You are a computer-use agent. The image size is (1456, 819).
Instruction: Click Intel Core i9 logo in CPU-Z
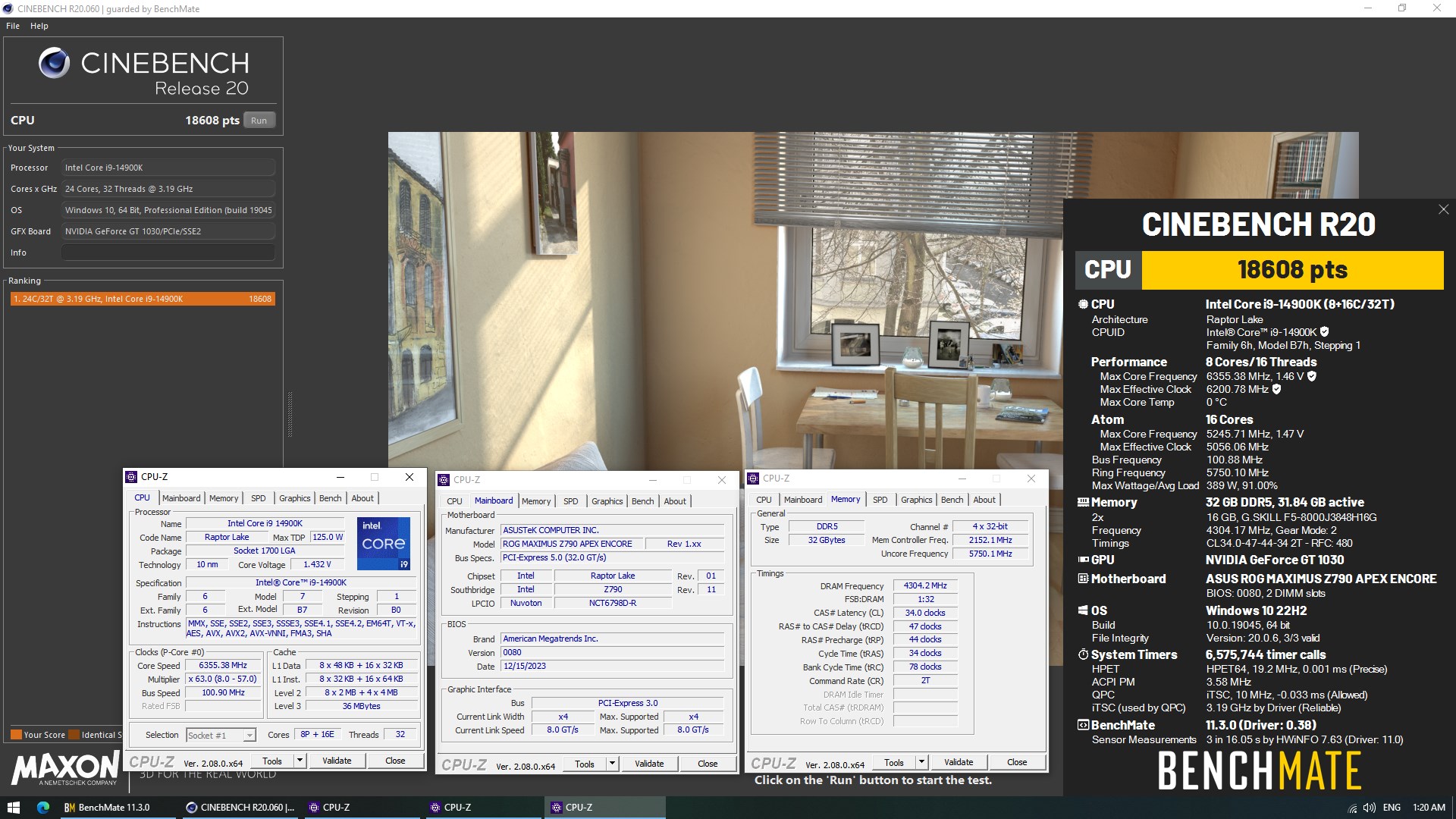tap(384, 543)
